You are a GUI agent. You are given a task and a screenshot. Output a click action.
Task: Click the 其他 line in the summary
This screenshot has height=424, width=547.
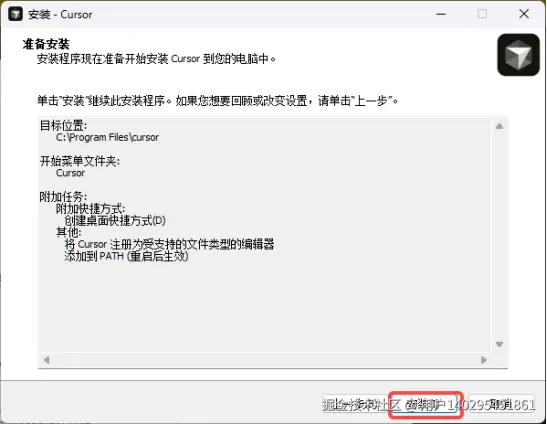click(x=69, y=232)
